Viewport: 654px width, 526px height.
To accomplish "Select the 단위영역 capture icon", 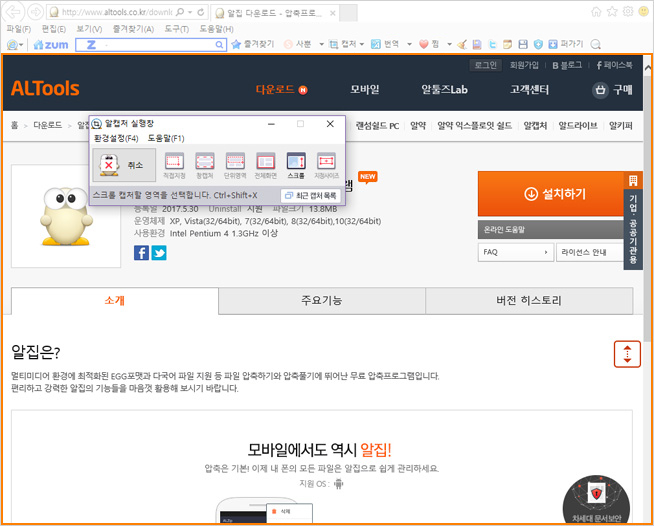I will click(x=235, y=166).
